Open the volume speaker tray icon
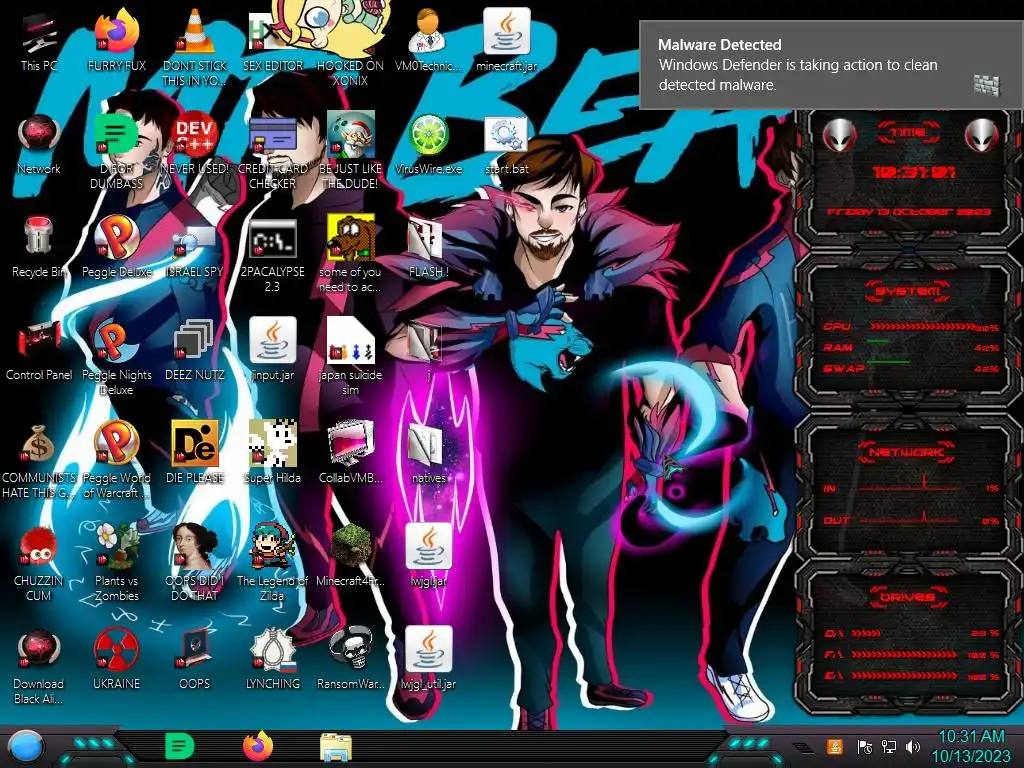 (913, 746)
